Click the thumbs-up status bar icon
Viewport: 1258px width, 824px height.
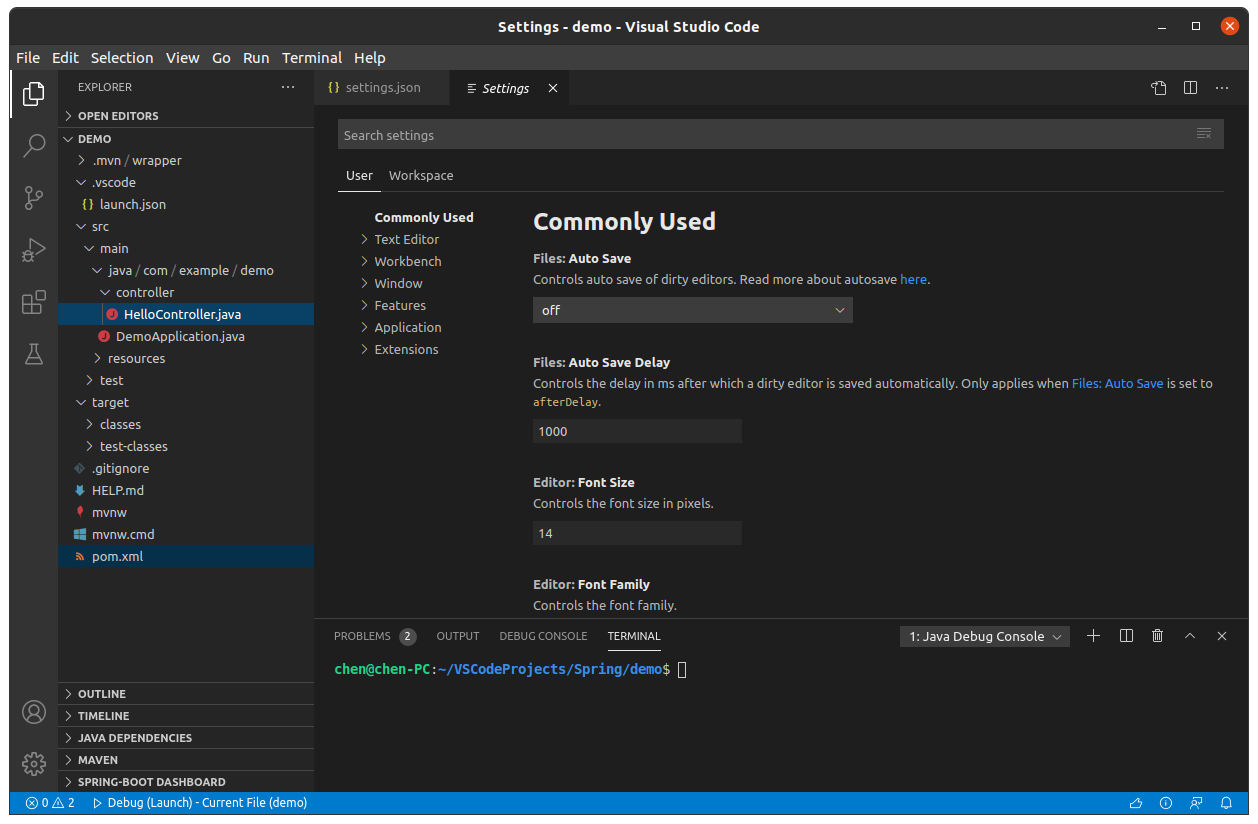click(1136, 803)
